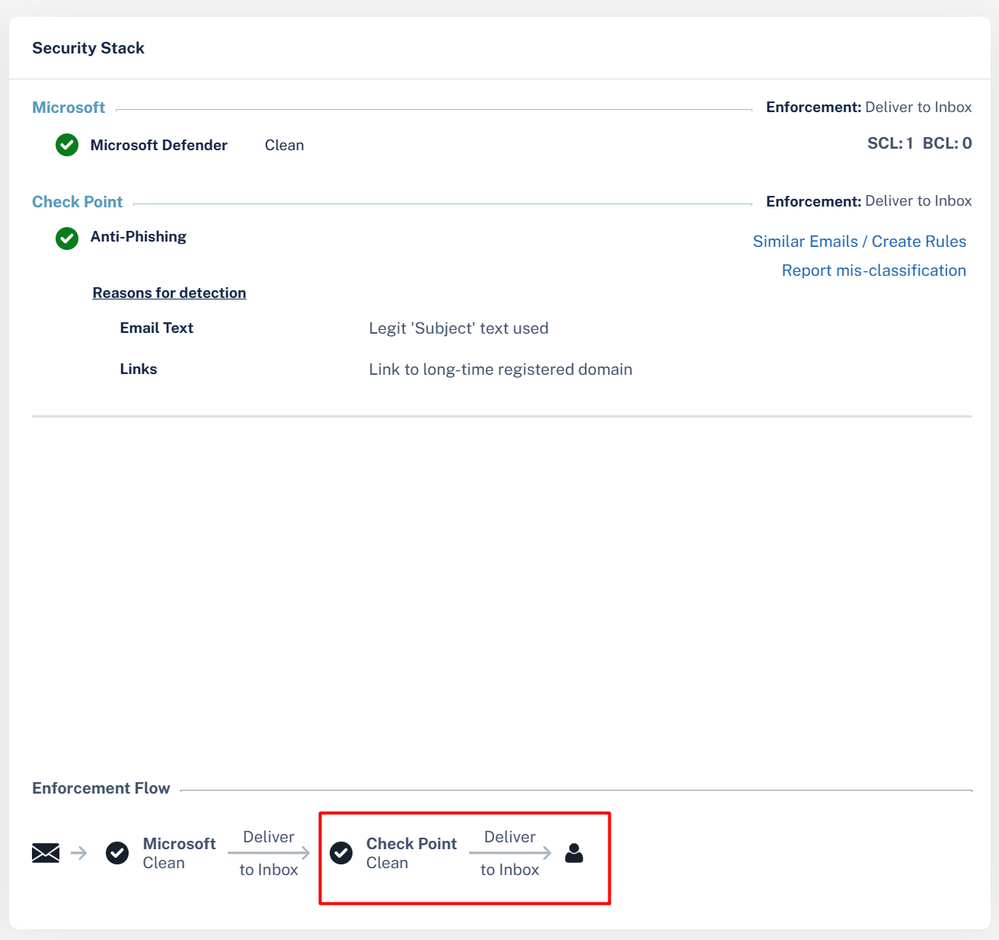Click the green checkmark beside Anti-Phishing

(x=67, y=238)
